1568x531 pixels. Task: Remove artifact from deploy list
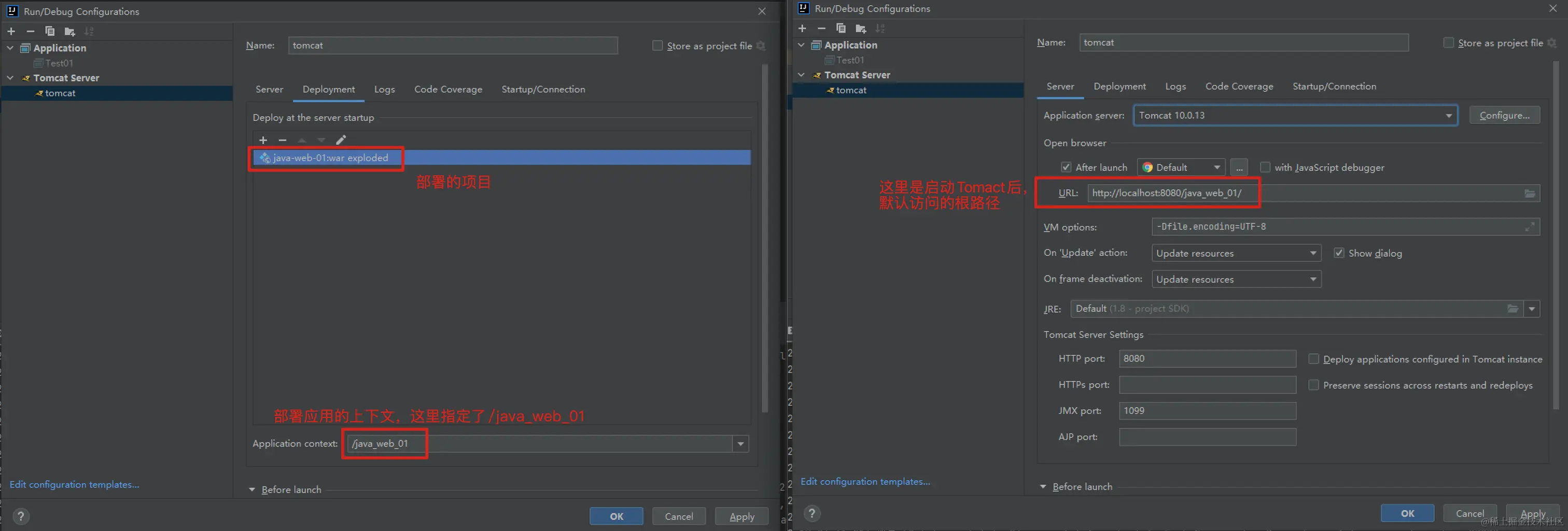[283, 139]
